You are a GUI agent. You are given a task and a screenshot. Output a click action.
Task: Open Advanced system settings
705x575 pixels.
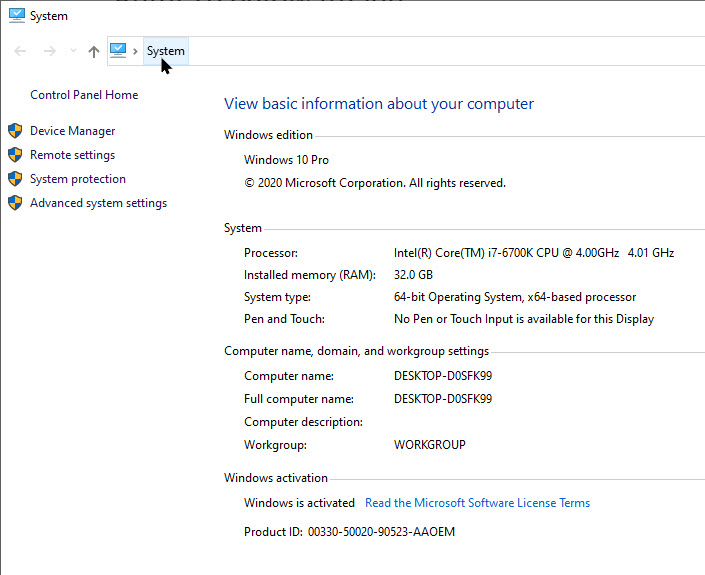[x=98, y=203]
